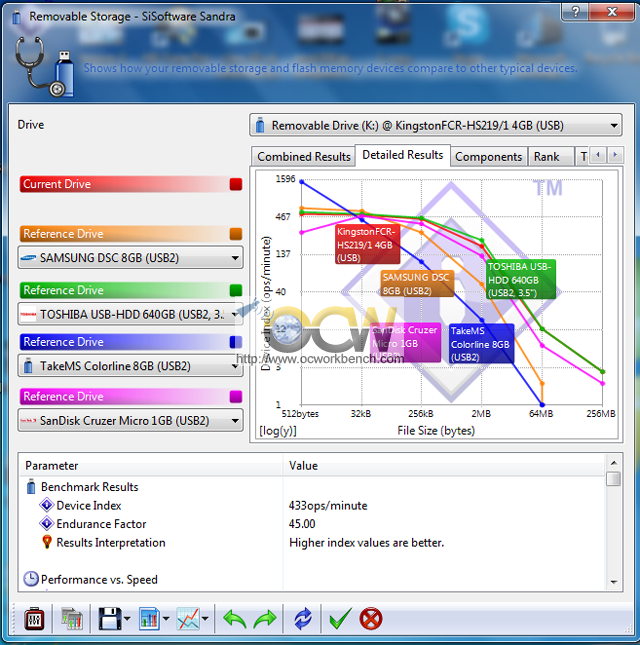
Task: Click the results list scrollbar up arrow
Action: (614, 463)
